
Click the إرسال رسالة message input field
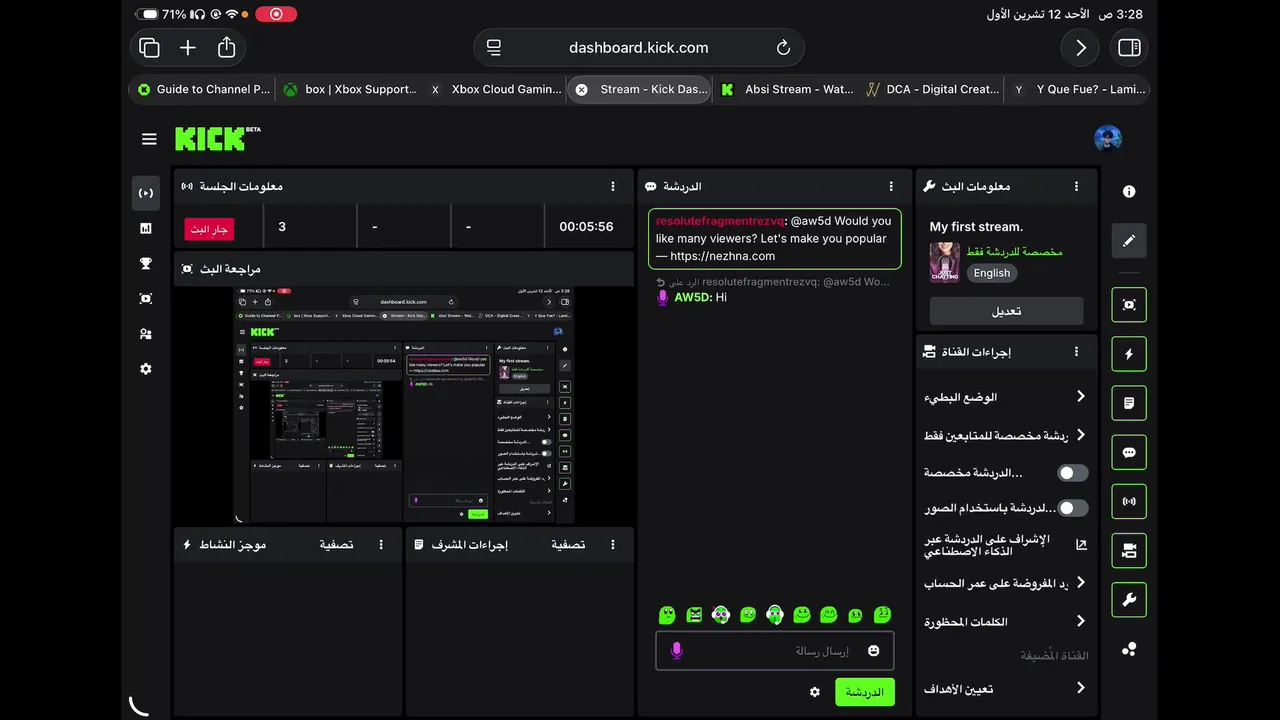[x=775, y=651]
